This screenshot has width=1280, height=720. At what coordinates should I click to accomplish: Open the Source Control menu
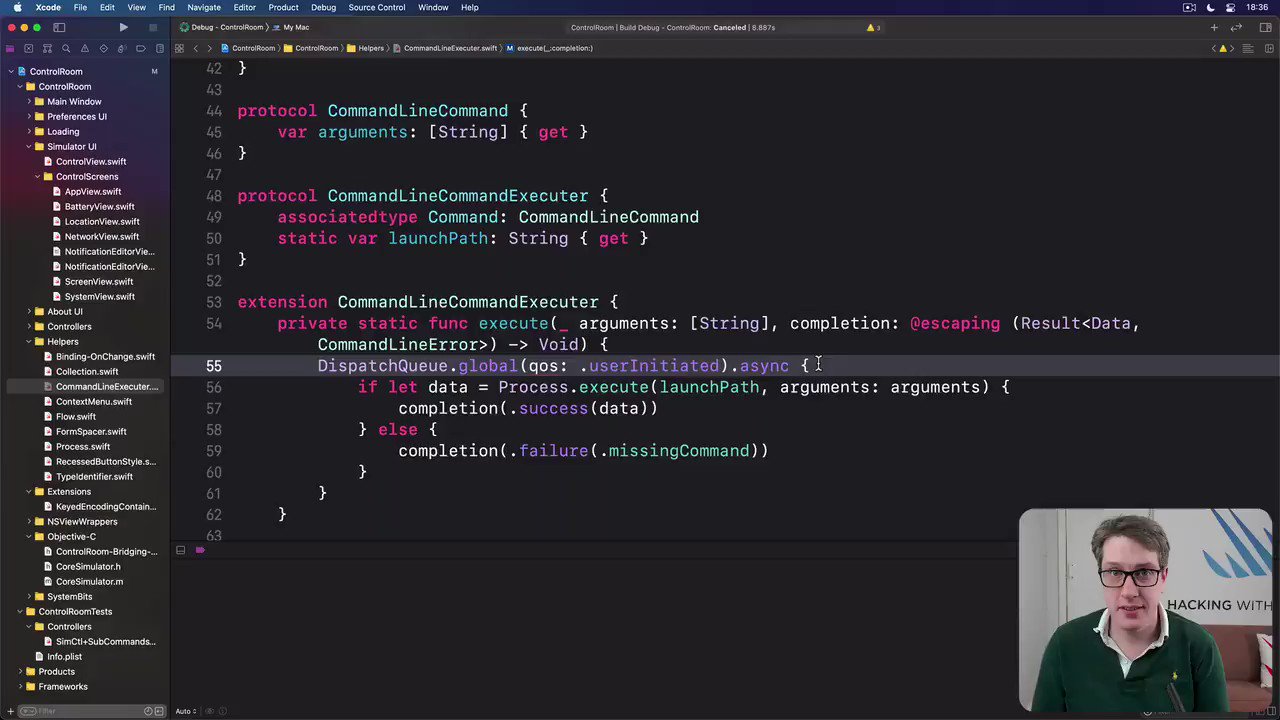[x=376, y=7]
